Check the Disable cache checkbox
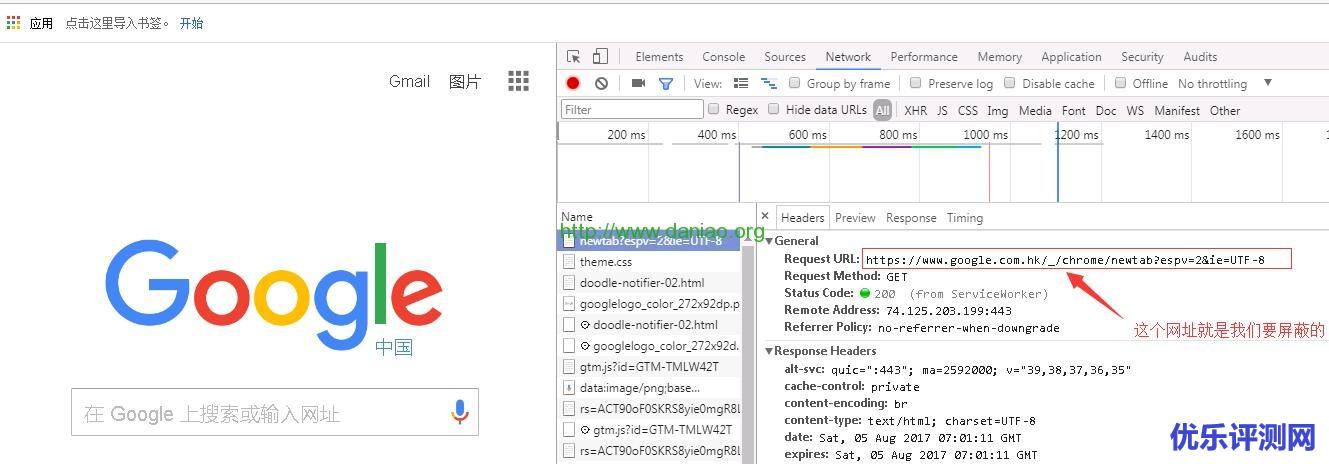This screenshot has width=1329, height=464. [x=1010, y=83]
